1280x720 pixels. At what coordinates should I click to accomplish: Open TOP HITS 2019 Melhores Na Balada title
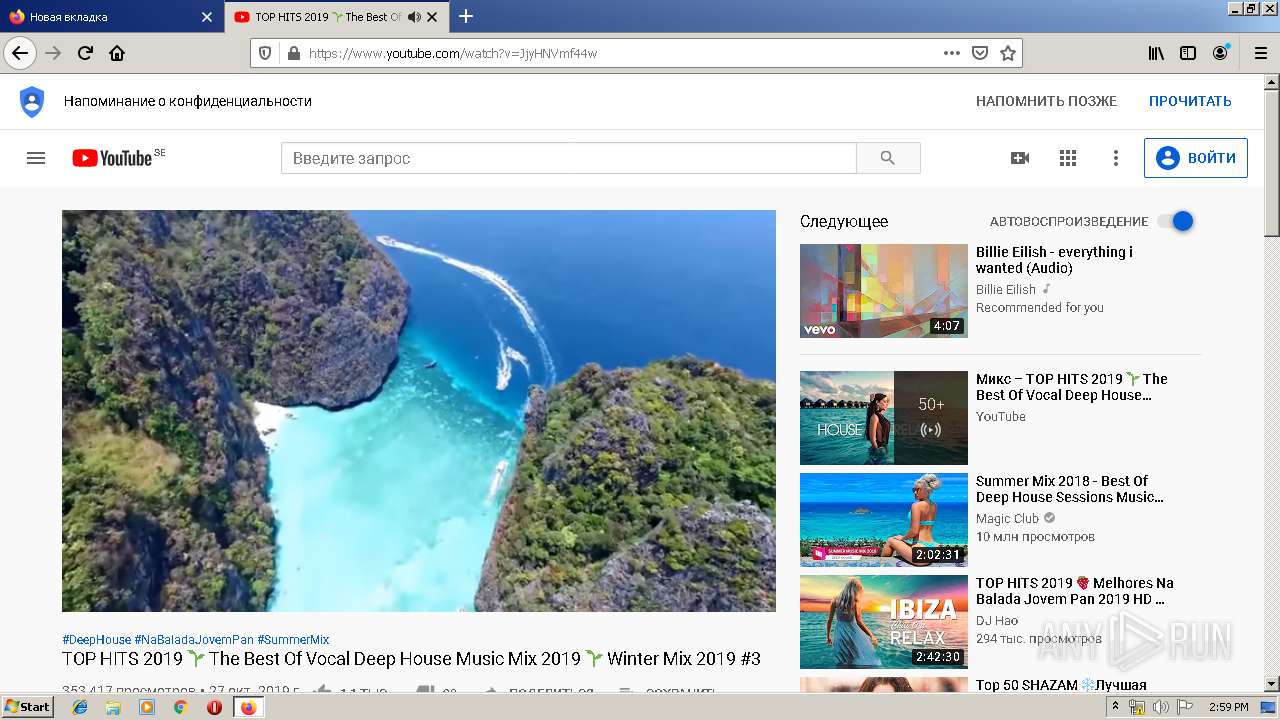[x=1075, y=591]
